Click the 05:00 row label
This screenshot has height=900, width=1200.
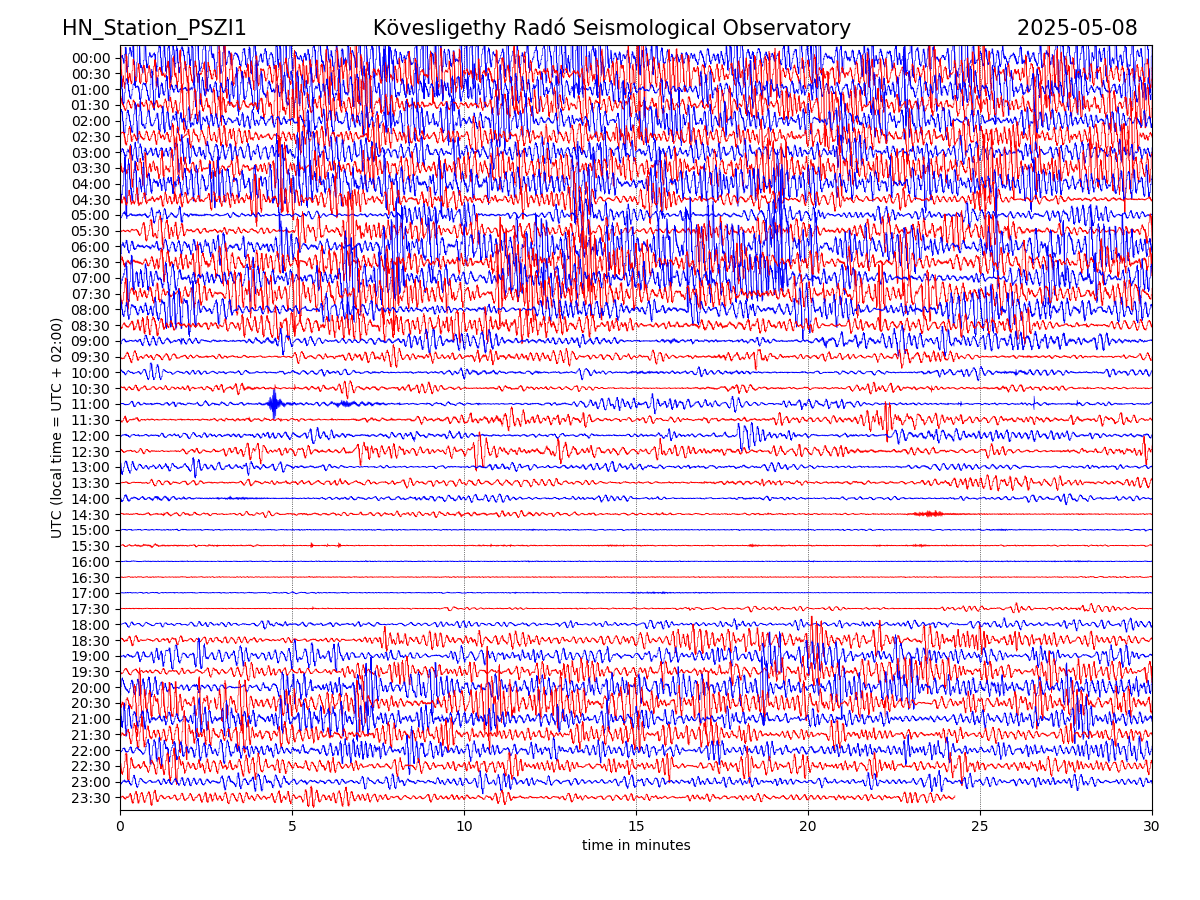click(x=90, y=215)
